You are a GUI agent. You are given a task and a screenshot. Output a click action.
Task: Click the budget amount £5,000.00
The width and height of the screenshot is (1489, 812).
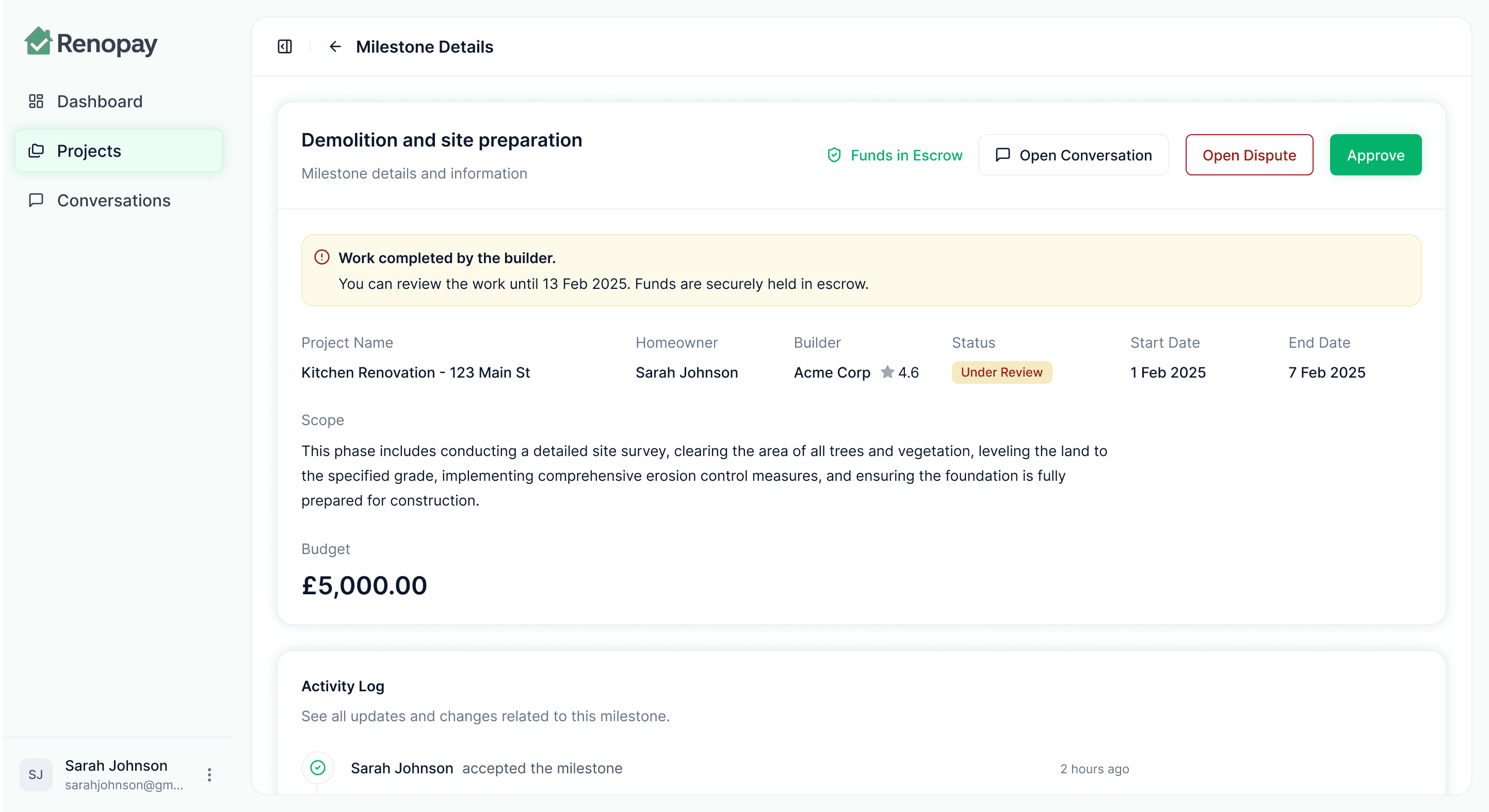tap(364, 585)
